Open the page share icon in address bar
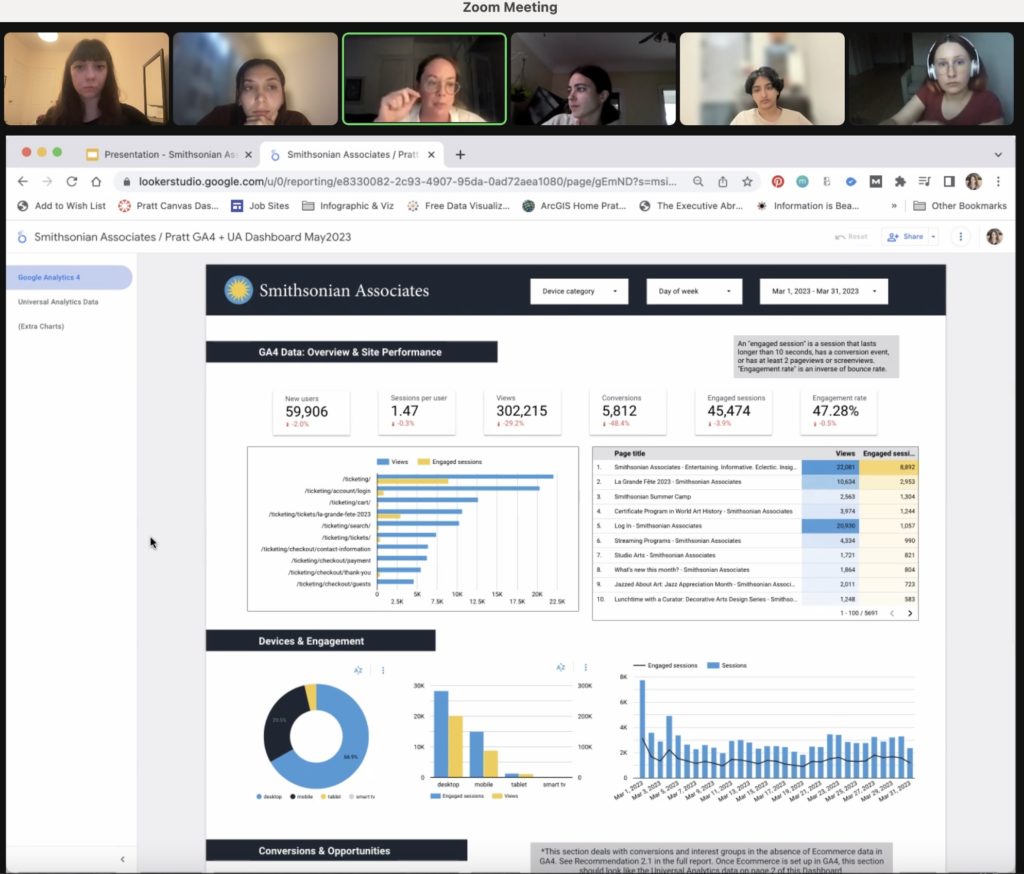The width and height of the screenshot is (1024, 874). [x=723, y=182]
